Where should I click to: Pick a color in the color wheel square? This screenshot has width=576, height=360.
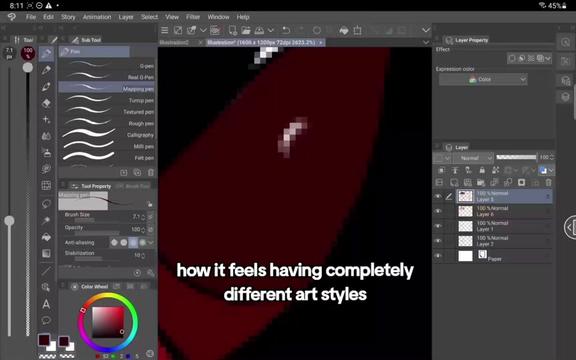pos(108,322)
